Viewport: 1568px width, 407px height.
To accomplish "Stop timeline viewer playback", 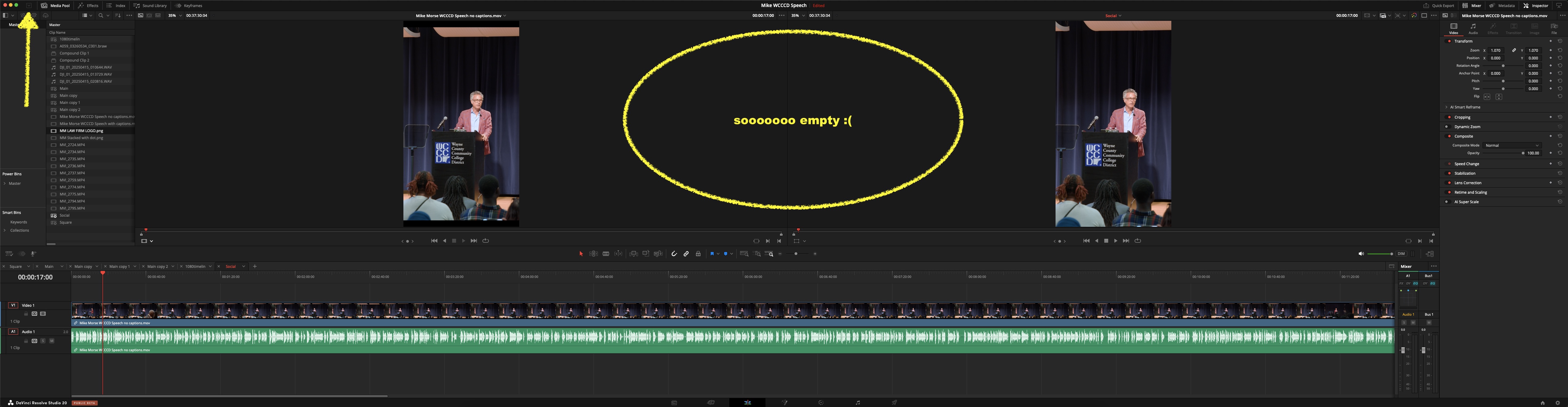I will [x=1106, y=241].
